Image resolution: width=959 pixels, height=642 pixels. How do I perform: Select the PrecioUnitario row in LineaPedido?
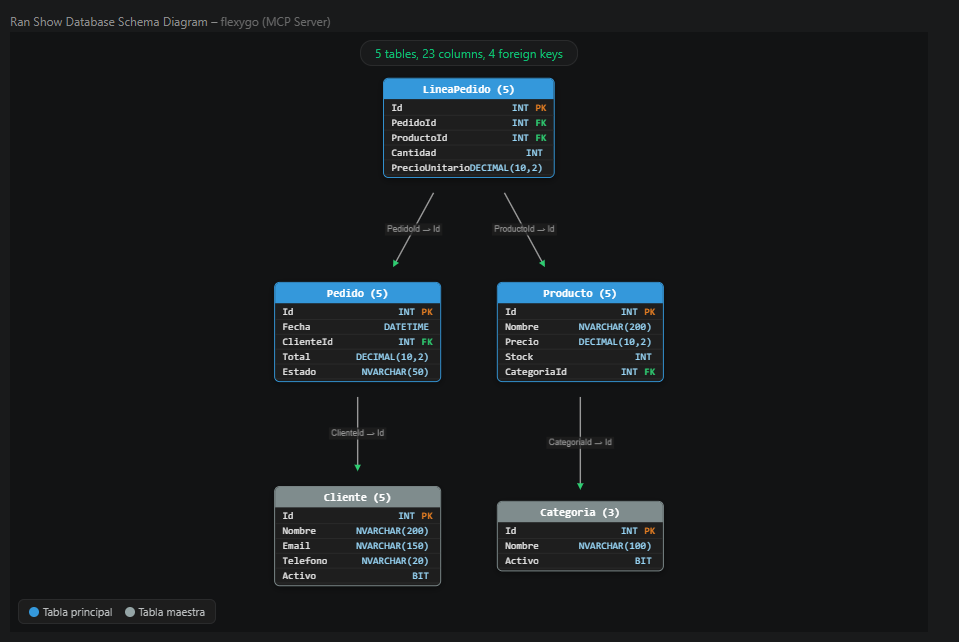[x=468, y=168]
